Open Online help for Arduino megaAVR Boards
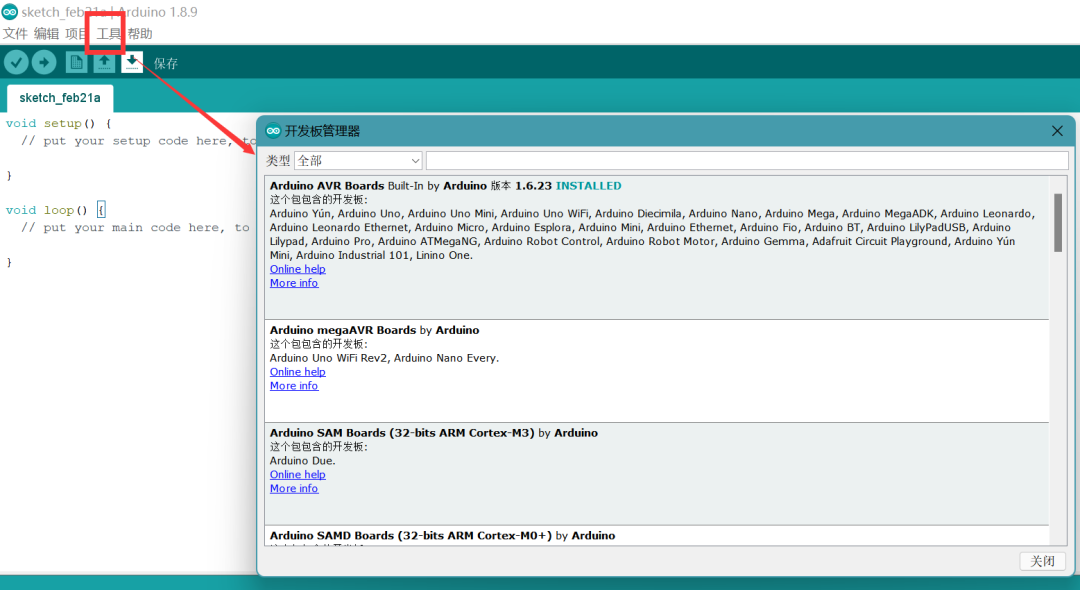Viewport: 1080px width, 590px height. tap(298, 372)
